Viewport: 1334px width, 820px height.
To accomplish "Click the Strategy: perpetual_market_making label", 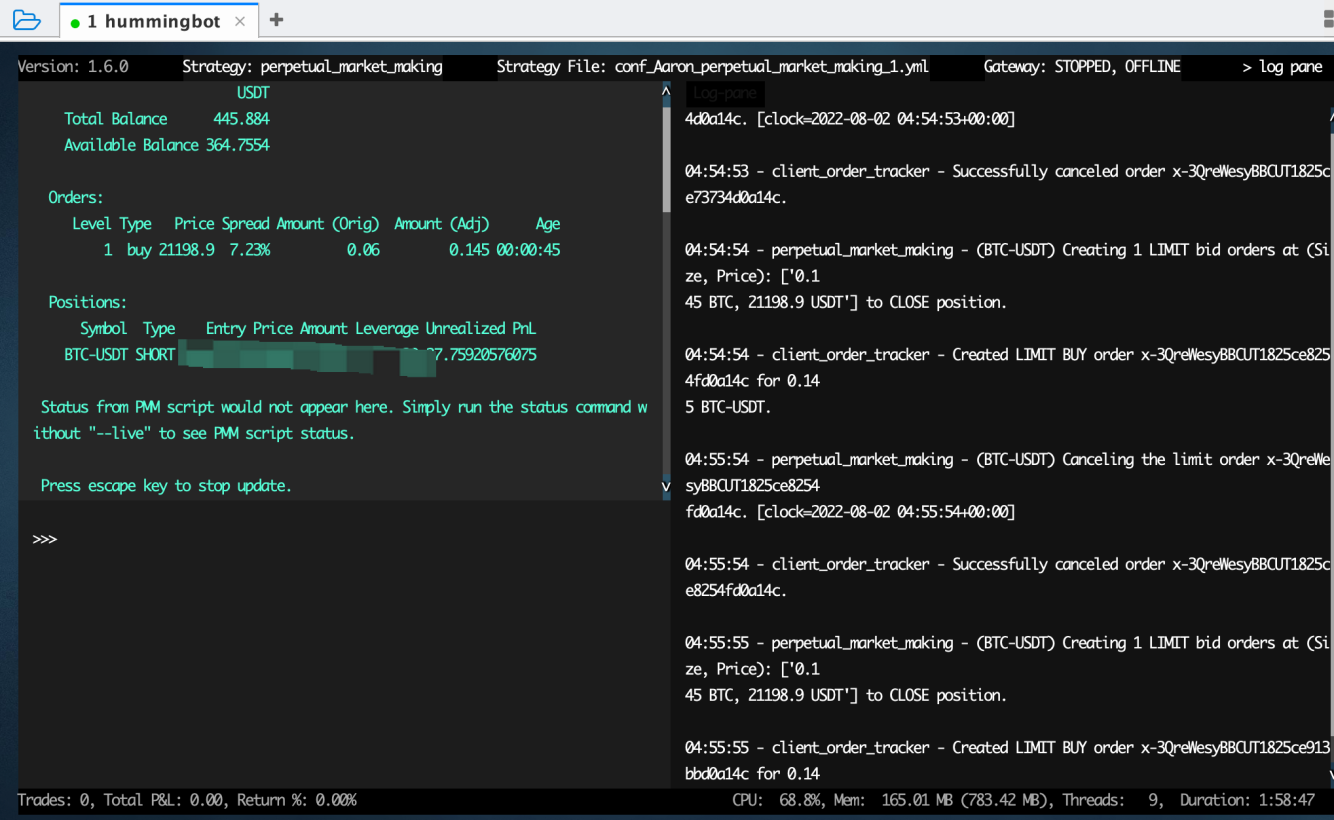I will coord(312,67).
